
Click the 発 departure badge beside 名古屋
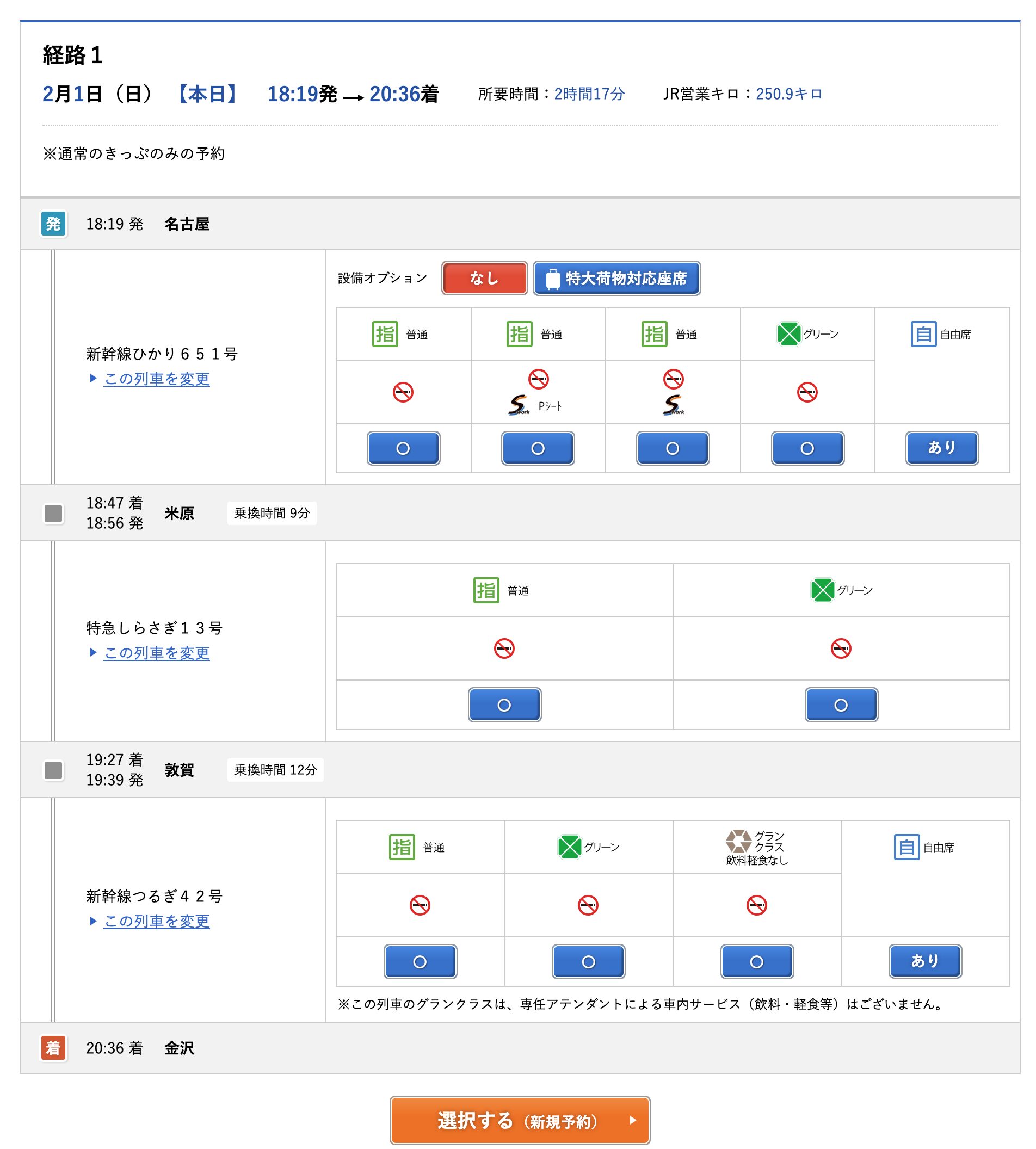pyautogui.click(x=54, y=224)
